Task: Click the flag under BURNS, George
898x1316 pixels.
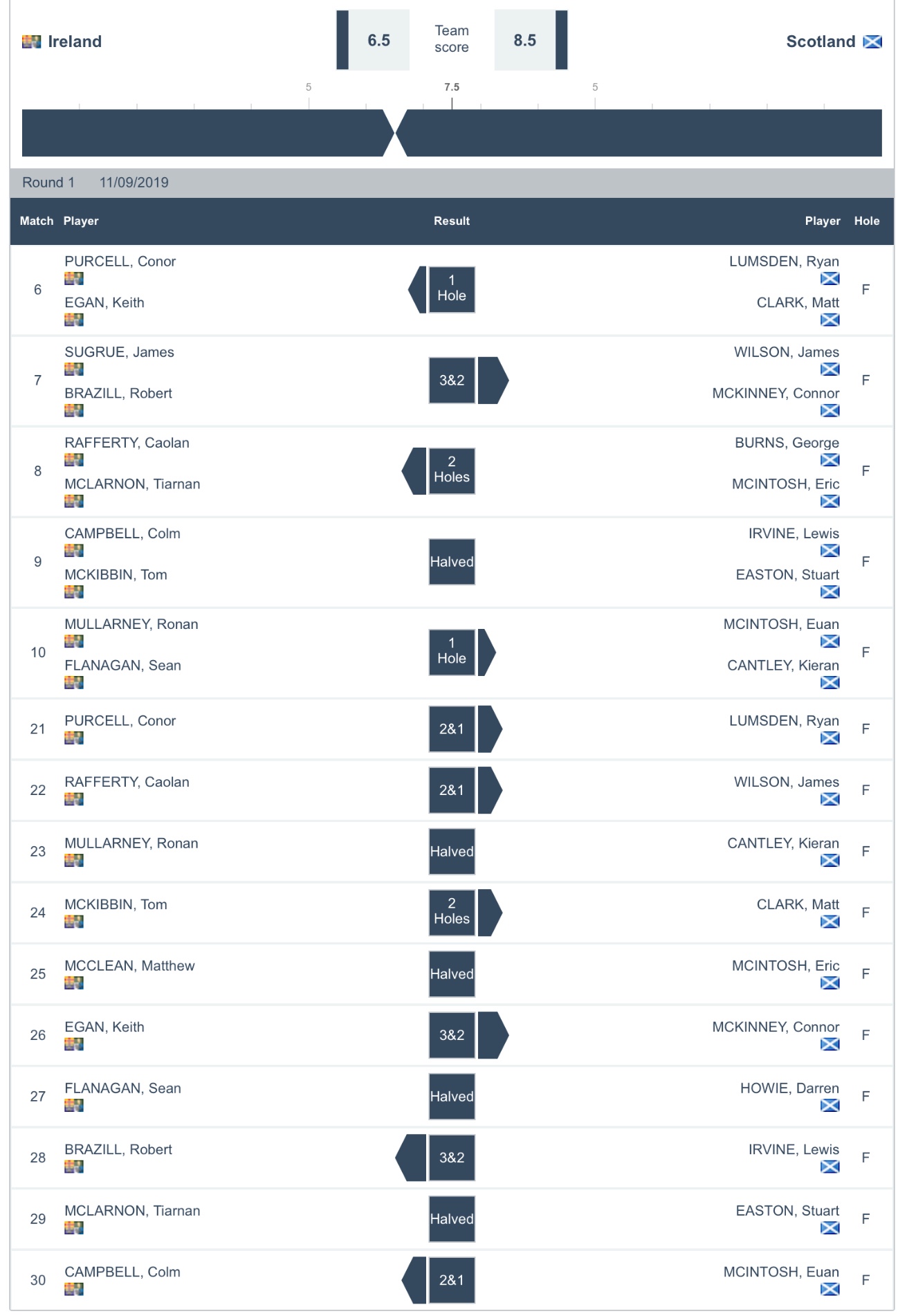Action: point(830,460)
